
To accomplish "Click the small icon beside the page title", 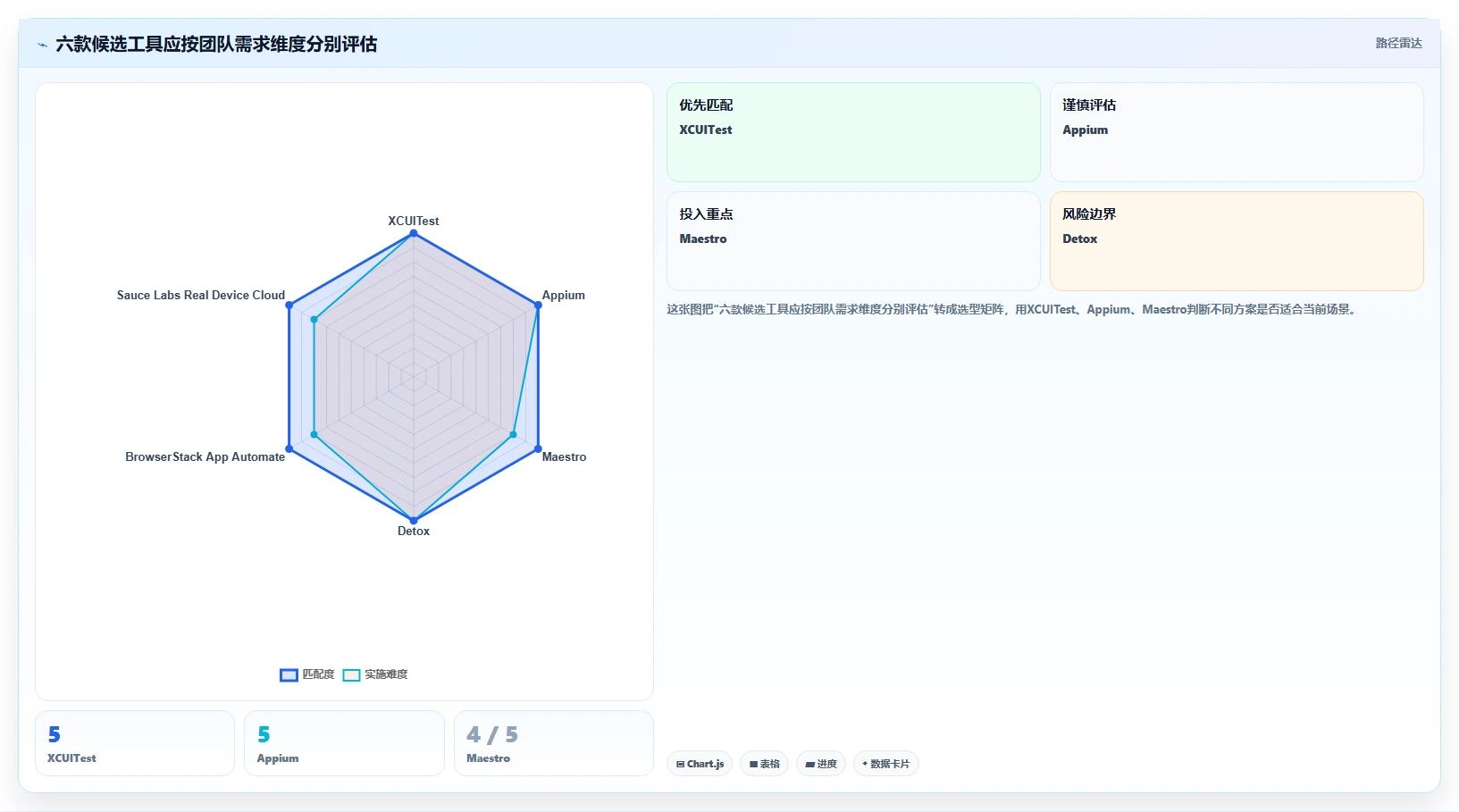I will coord(42,45).
